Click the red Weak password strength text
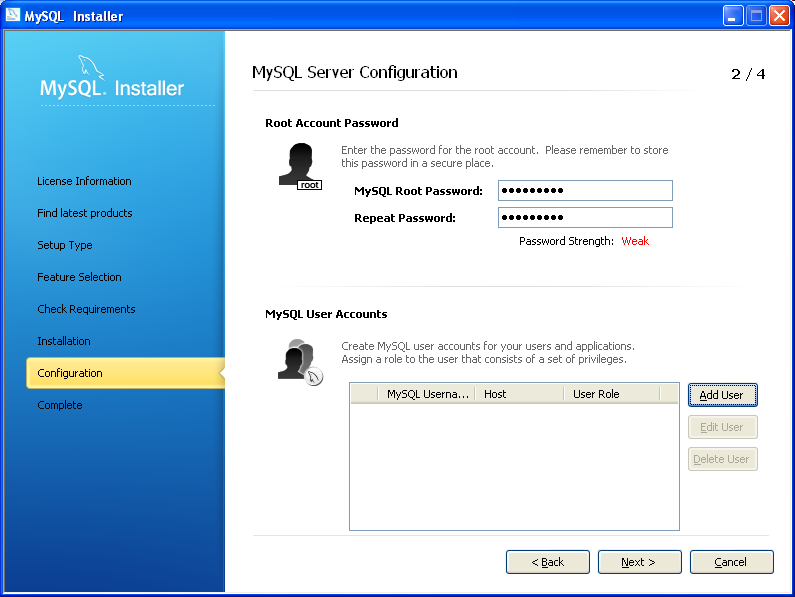 click(x=635, y=241)
